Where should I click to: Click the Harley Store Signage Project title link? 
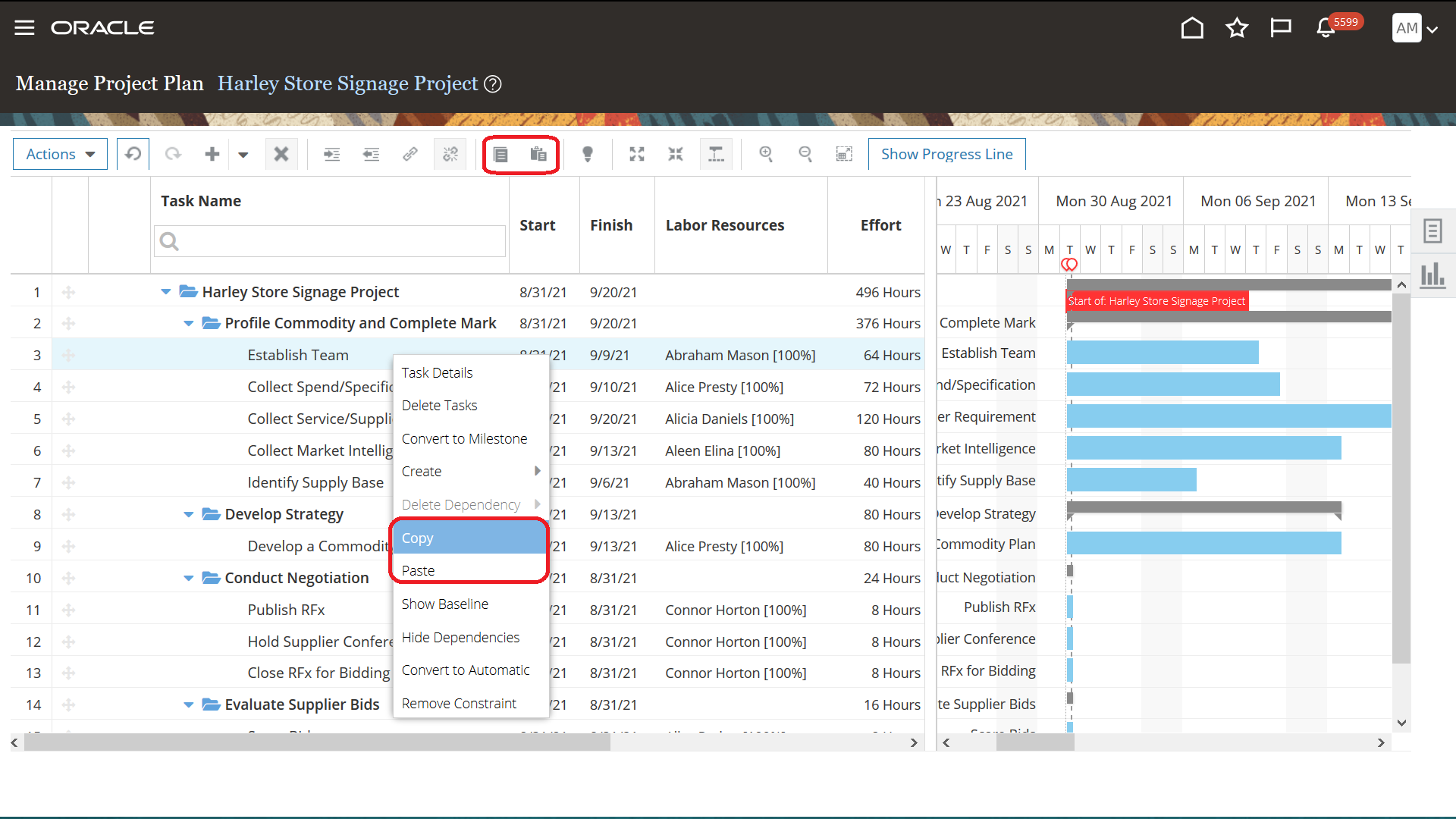click(347, 83)
